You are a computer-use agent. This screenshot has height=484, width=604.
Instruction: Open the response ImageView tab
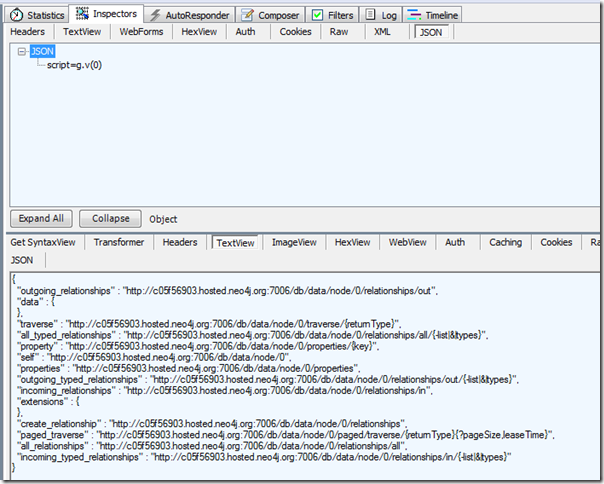[x=294, y=242]
